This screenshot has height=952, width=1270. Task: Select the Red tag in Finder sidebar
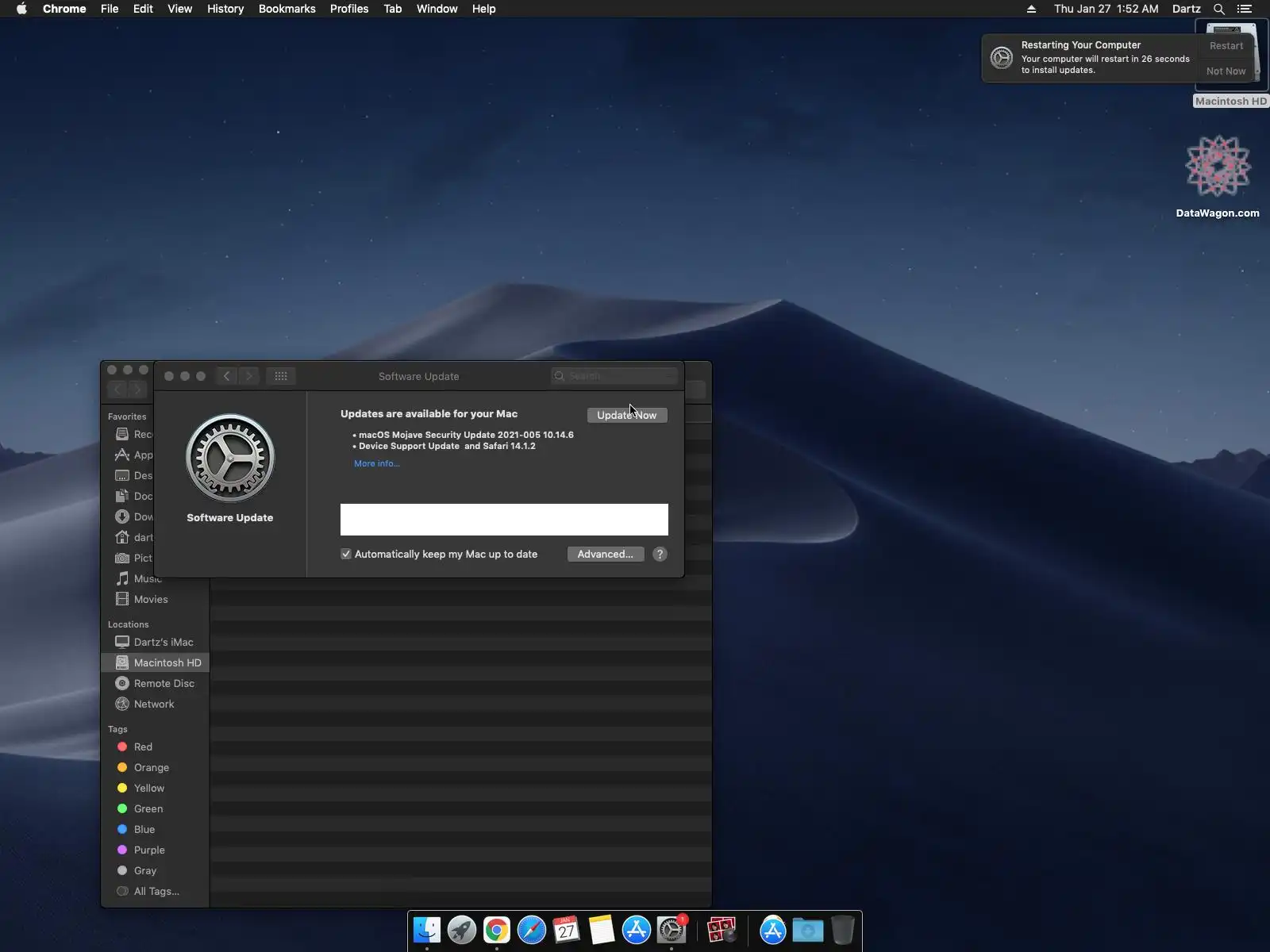point(135,747)
